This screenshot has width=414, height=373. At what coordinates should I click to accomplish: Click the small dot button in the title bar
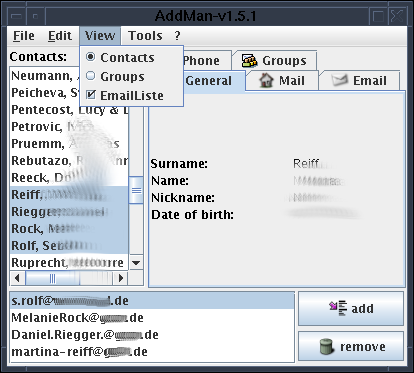pyautogui.click(x=35, y=16)
